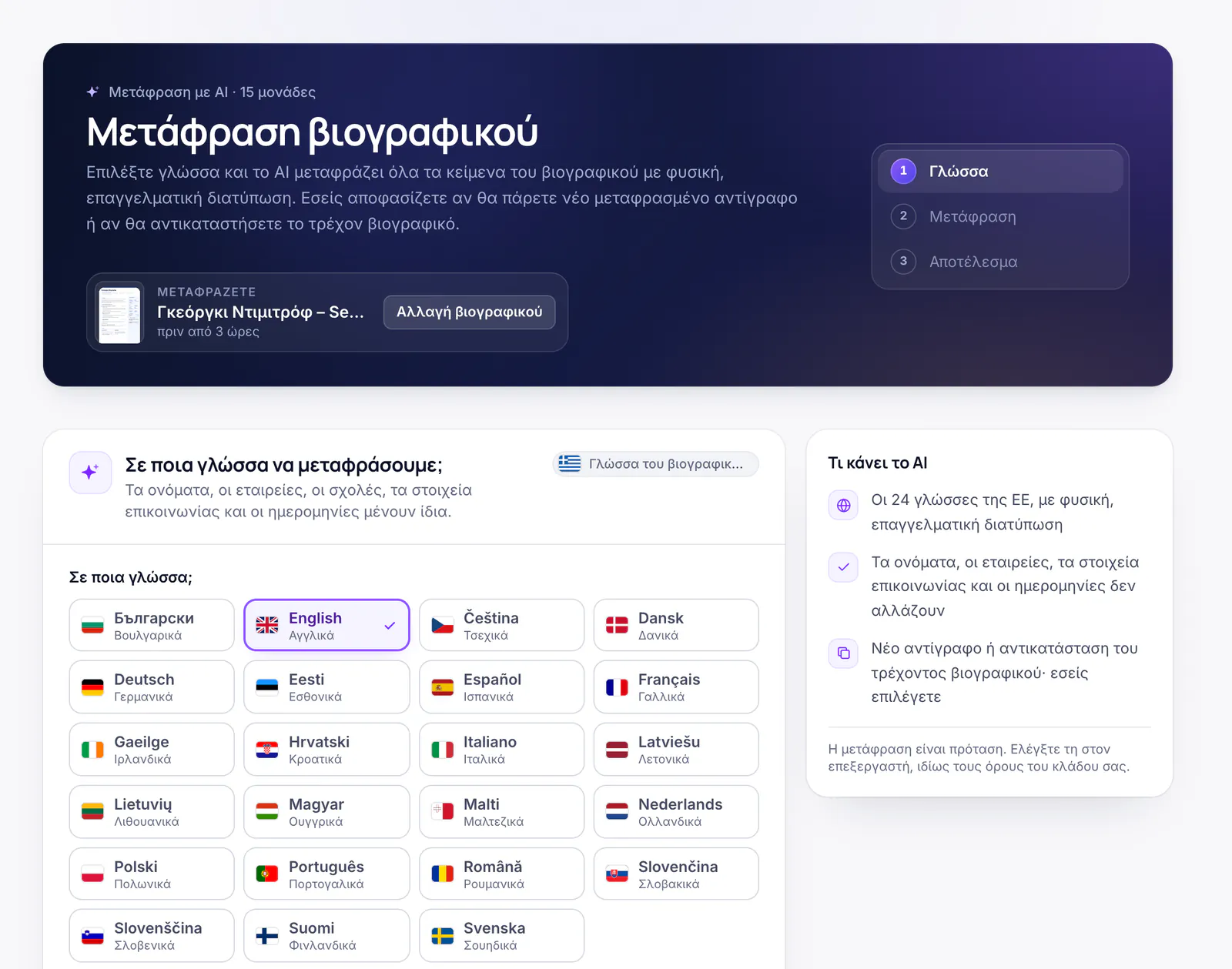This screenshot has width=1232, height=969.
Task: Pick Polski as the translation language
Action: click(152, 874)
